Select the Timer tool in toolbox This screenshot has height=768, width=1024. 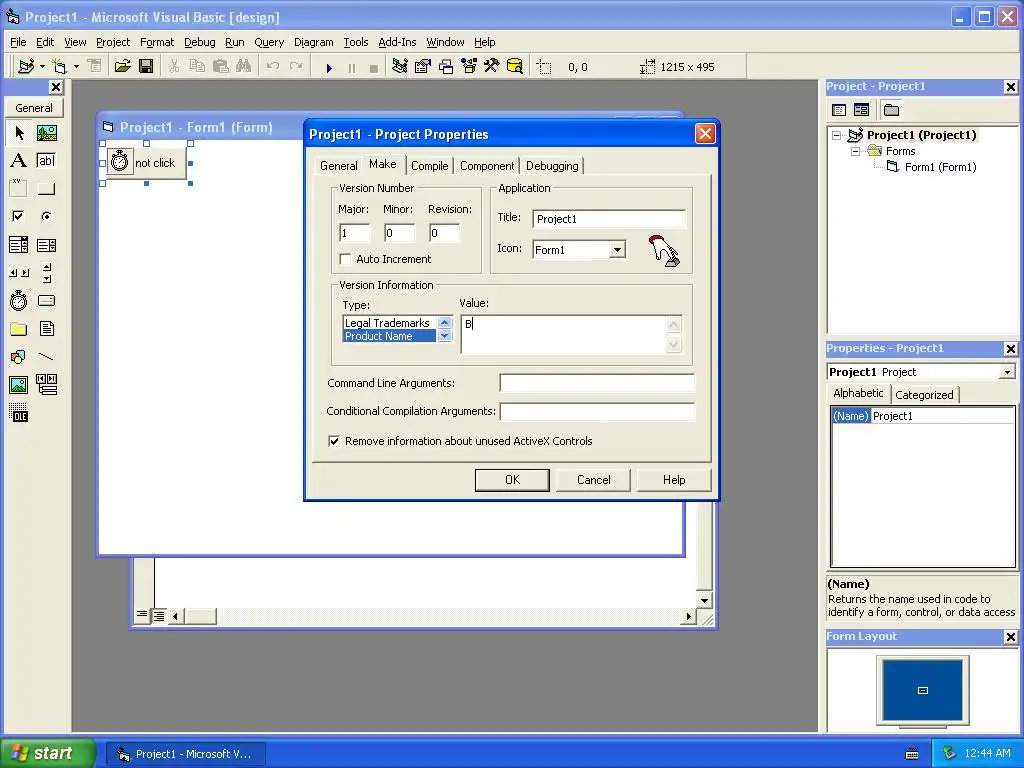(19, 300)
